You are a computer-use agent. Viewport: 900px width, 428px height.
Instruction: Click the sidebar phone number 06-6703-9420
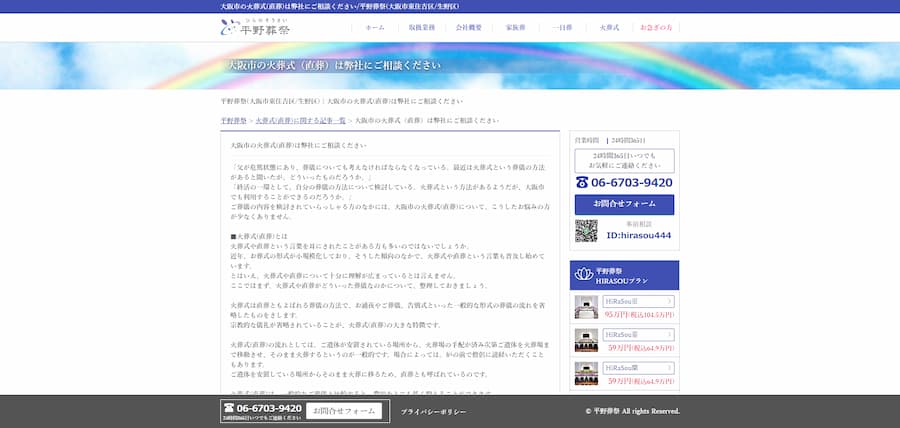[631, 182]
